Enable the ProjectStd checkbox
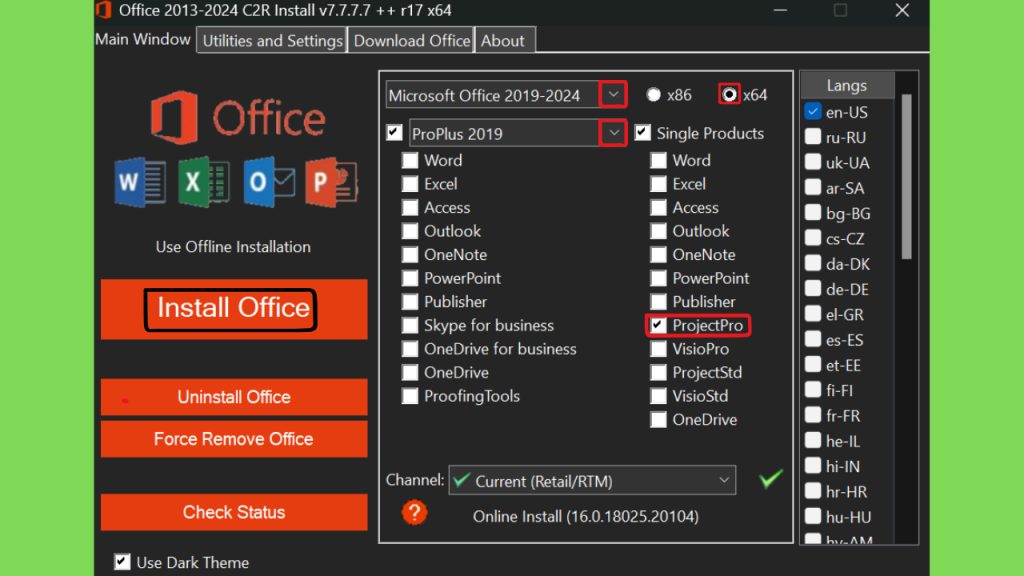The width and height of the screenshot is (1024, 576). click(658, 372)
